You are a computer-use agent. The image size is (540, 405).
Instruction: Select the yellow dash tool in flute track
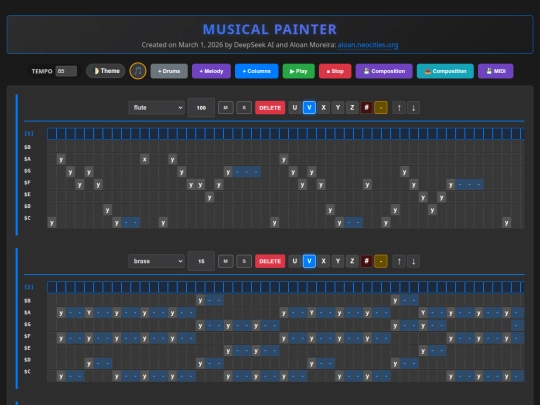point(381,108)
